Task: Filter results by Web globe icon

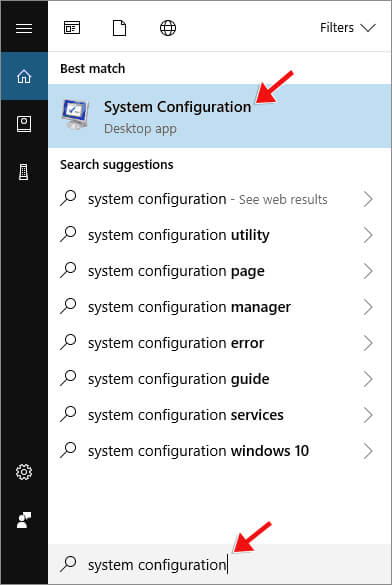Action: 168,28
